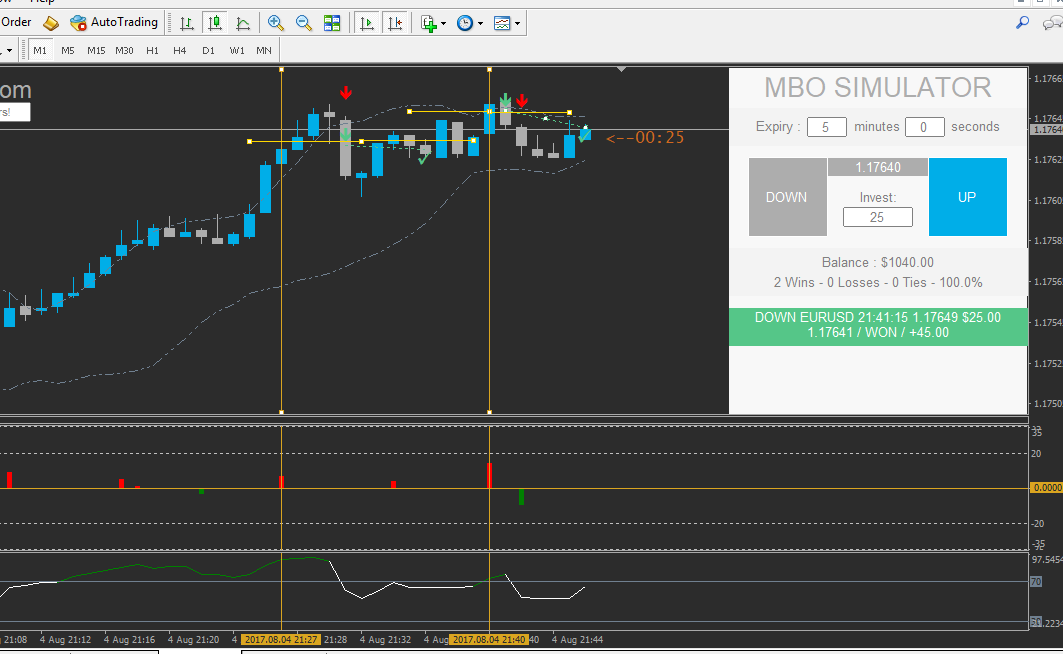Click the blue UP button
This screenshot has width=1063, height=654.
point(967,197)
